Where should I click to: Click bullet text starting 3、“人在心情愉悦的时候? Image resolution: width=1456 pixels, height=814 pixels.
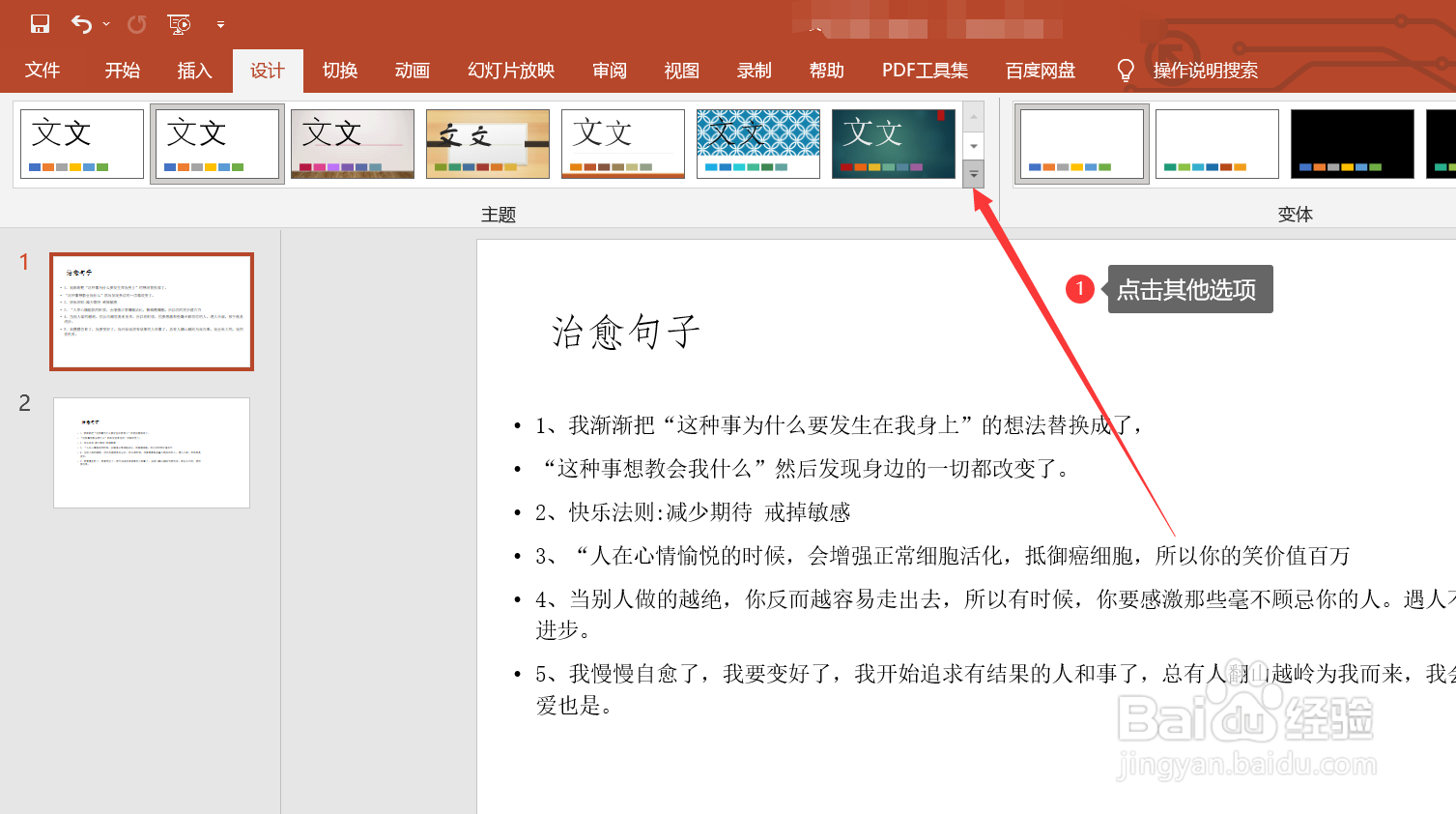coord(943,556)
